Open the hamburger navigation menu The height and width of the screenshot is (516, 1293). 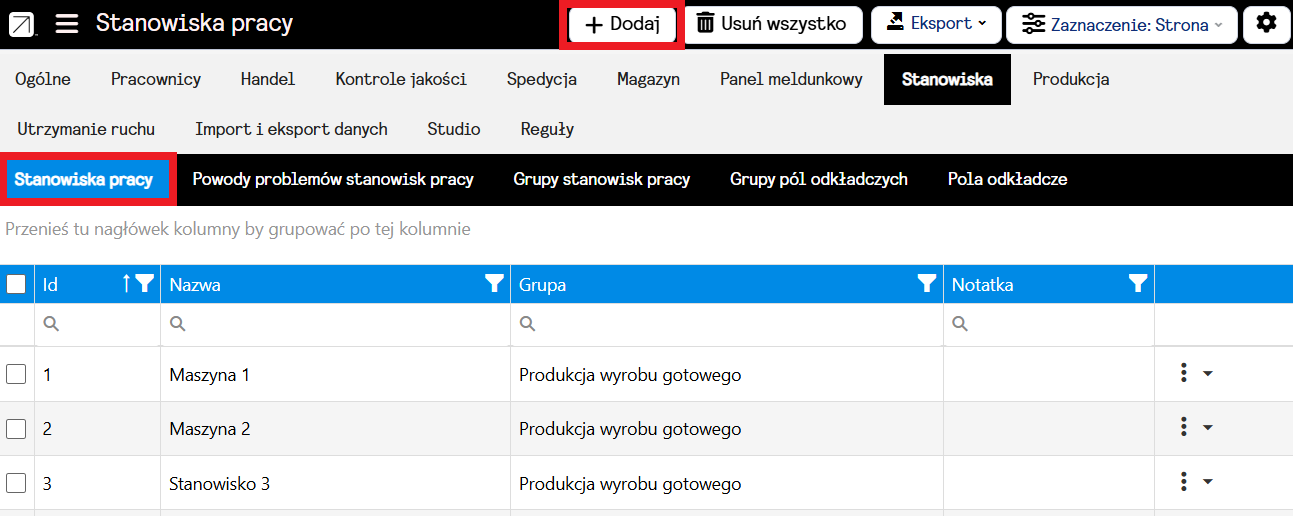pyautogui.click(x=67, y=24)
